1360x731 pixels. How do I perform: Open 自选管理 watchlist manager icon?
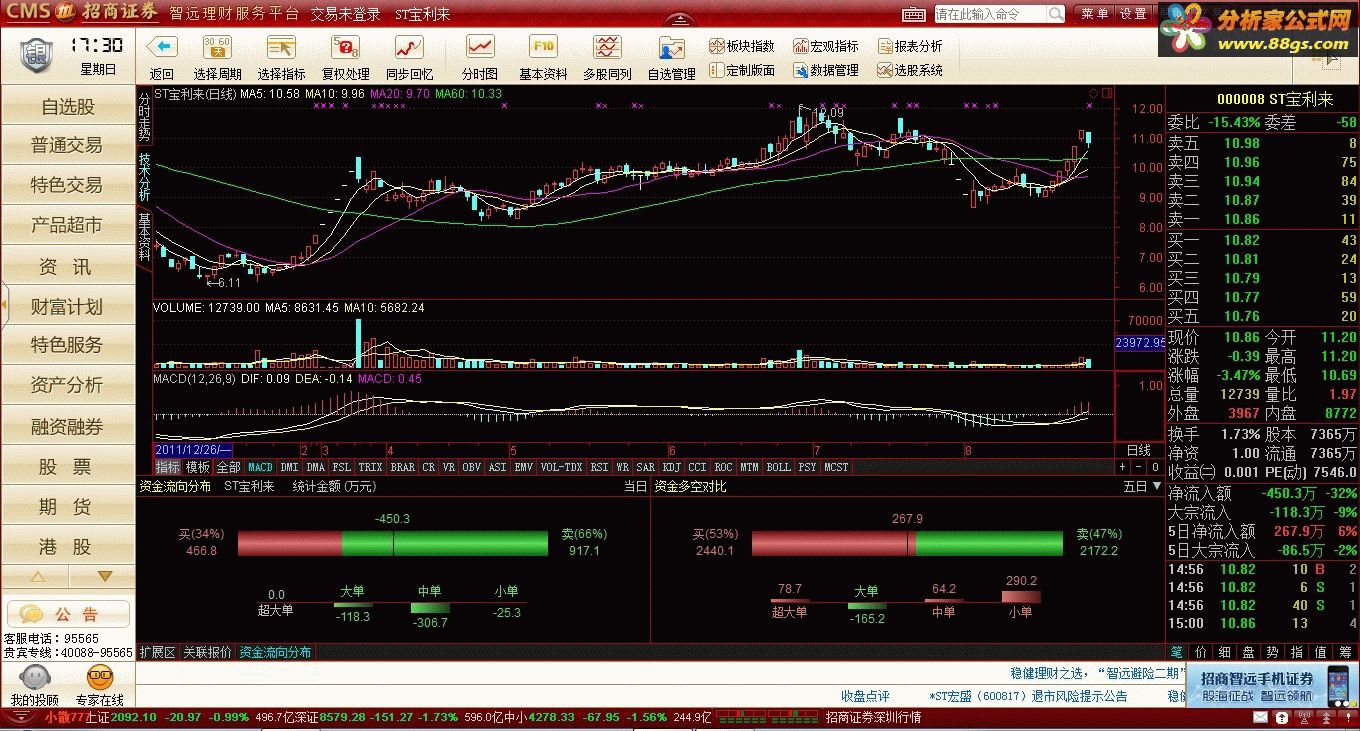[671, 47]
